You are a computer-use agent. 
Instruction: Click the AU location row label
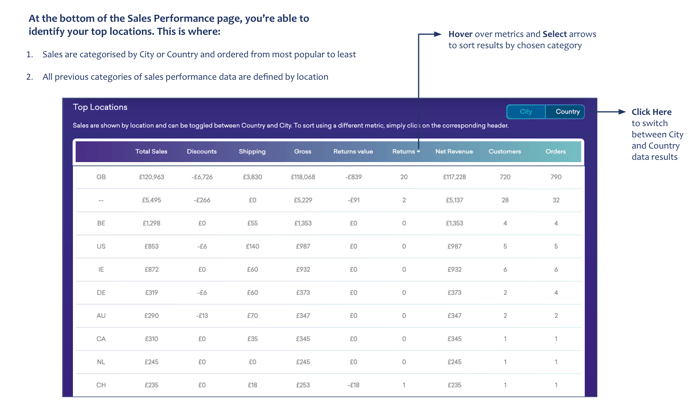point(101,316)
